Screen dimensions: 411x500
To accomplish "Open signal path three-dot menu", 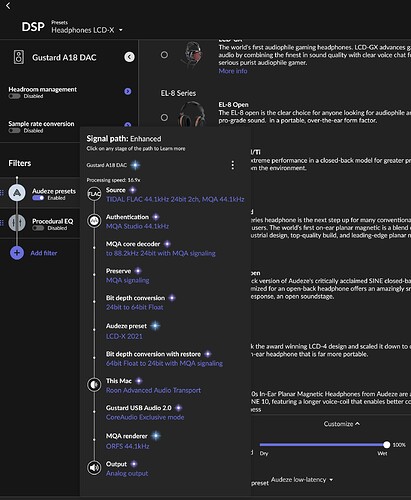I will [232, 165].
